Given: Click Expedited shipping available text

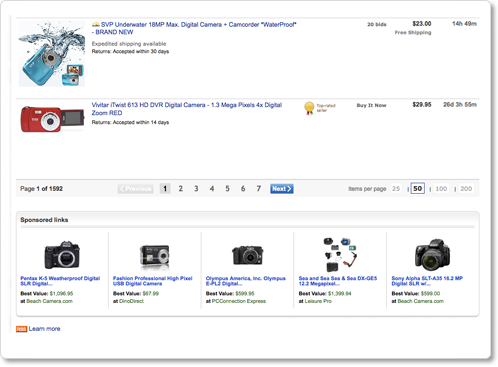Looking at the screenshot, I should [x=129, y=44].
